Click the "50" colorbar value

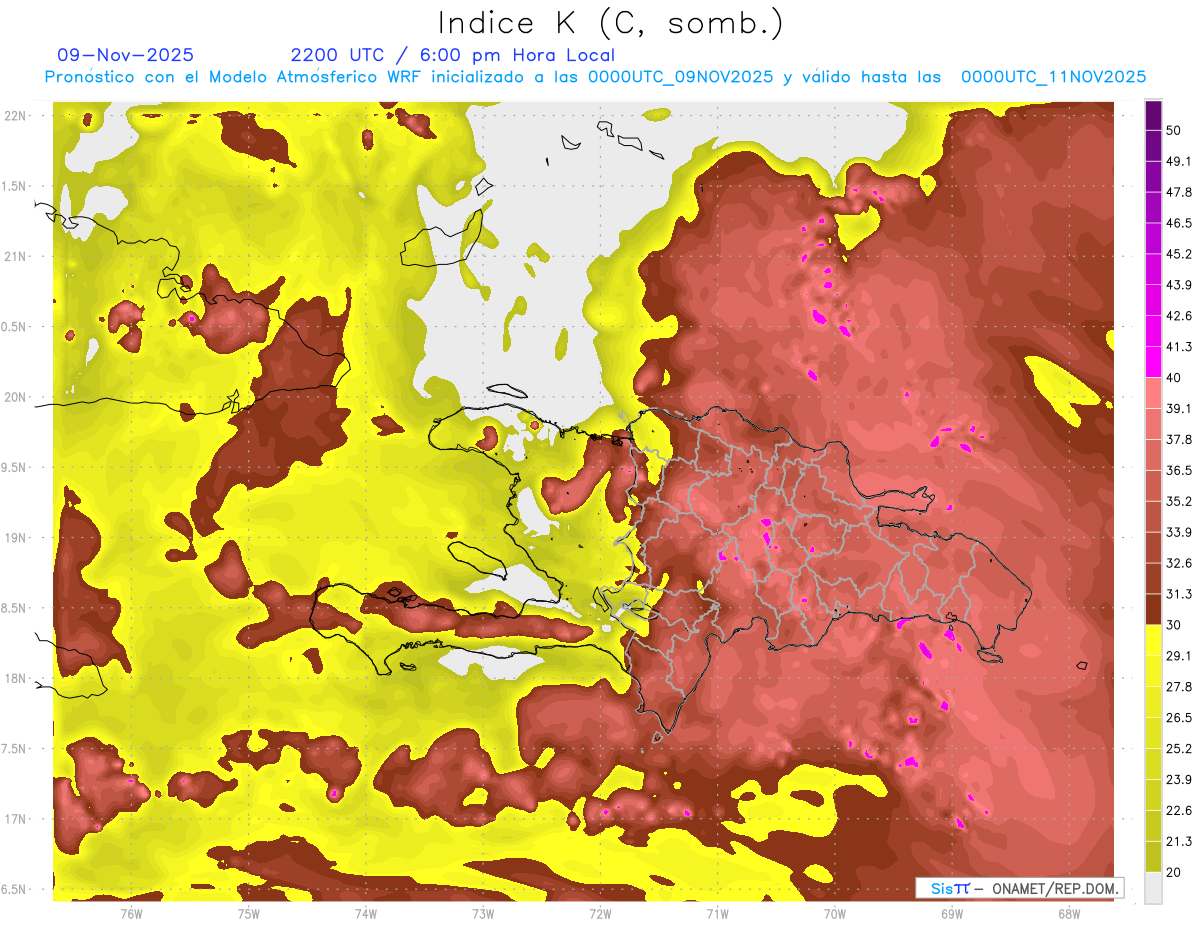[x=1174, y=130]
